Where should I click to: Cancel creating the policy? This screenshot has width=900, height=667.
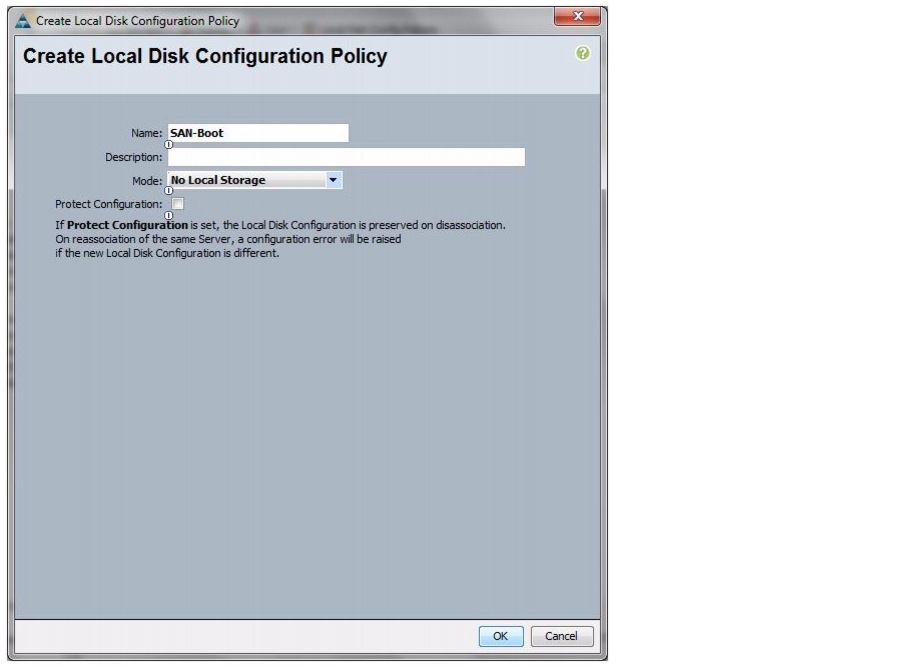(x=561, y=636)
